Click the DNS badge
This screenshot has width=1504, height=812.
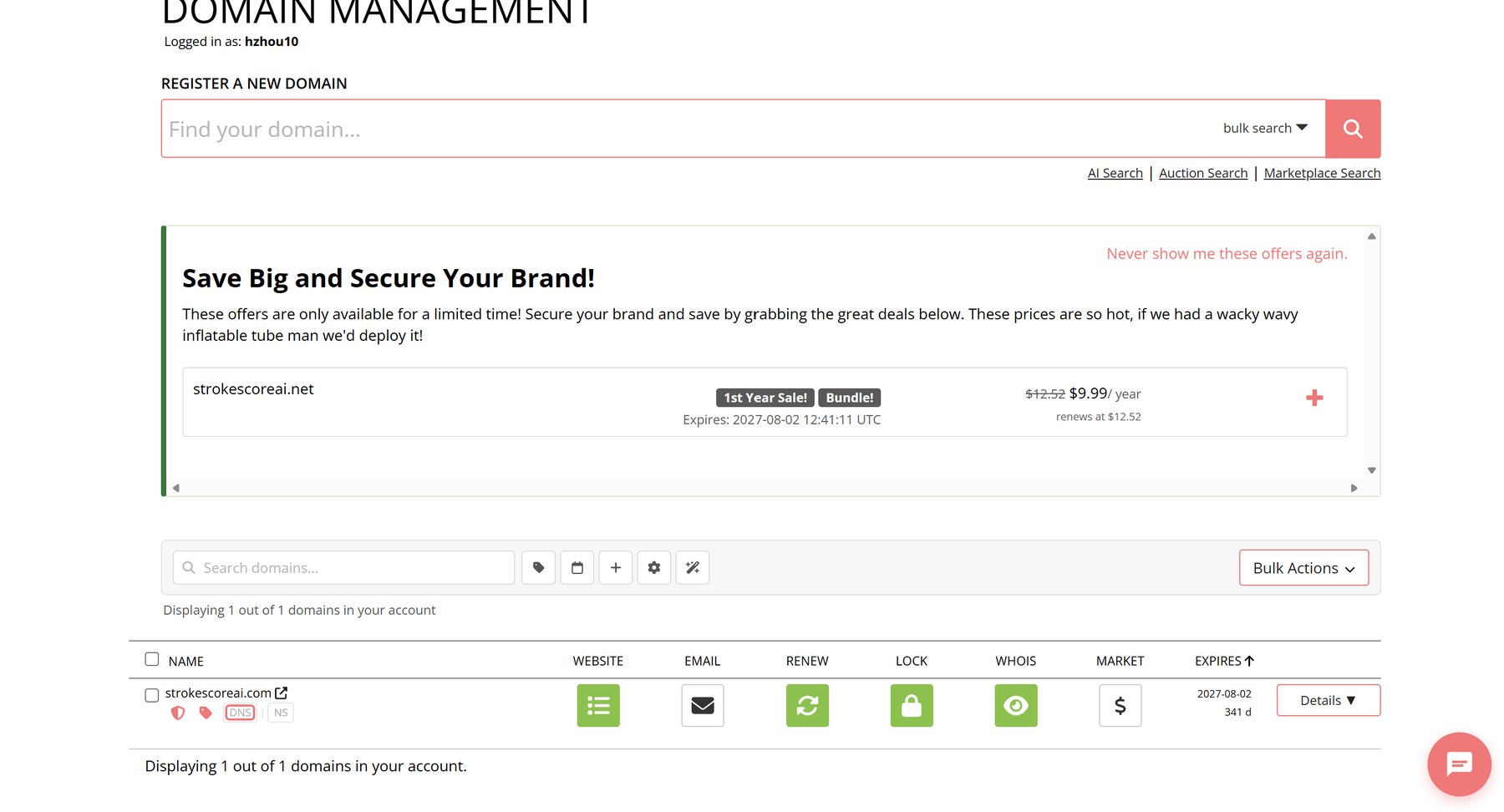point(240,713)
